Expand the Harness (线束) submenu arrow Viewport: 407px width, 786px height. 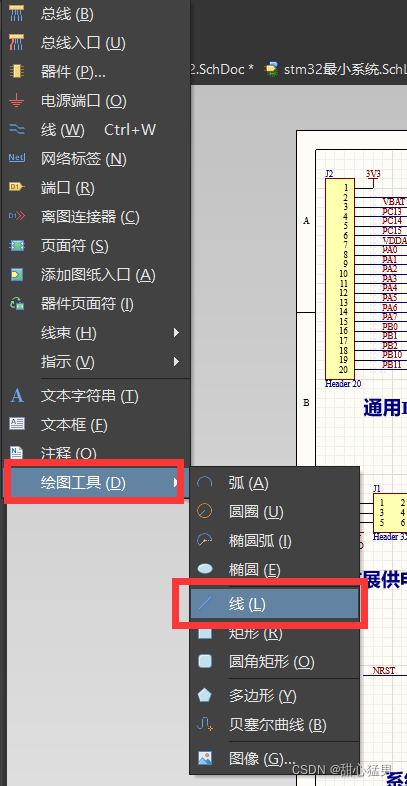pos(176,332)
